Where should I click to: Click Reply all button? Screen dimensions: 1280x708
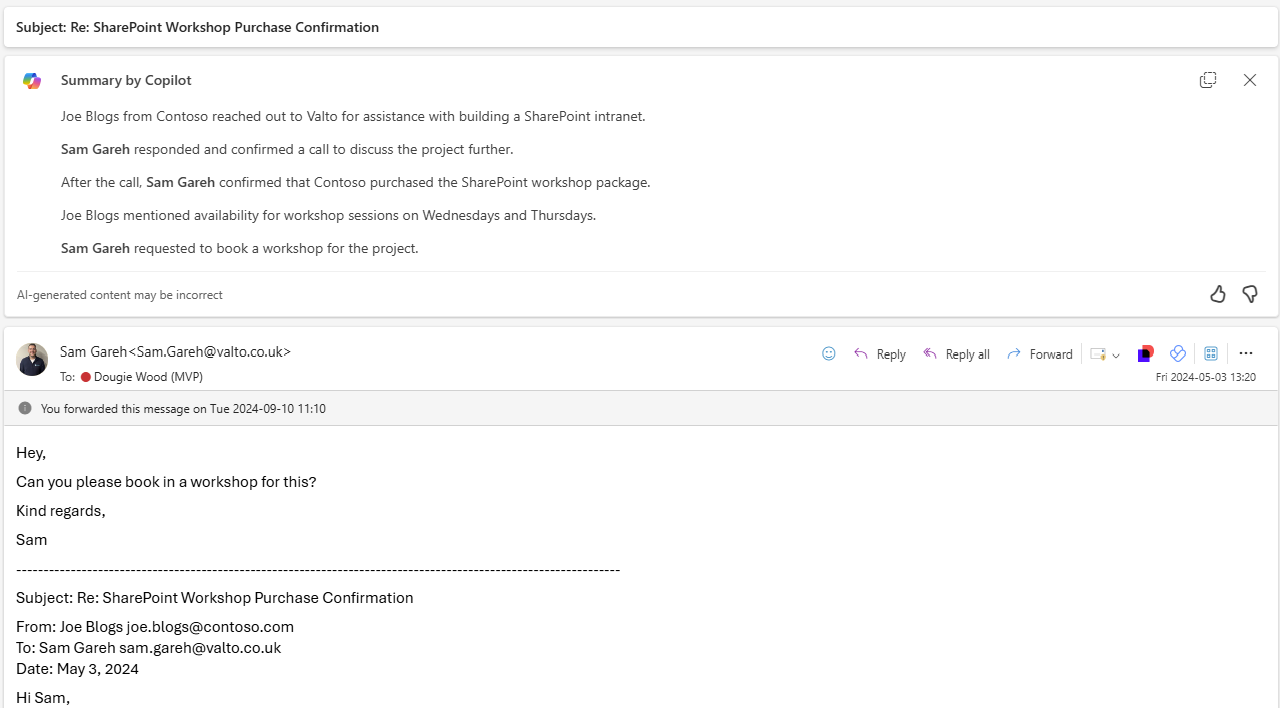[x=956, y=354]
